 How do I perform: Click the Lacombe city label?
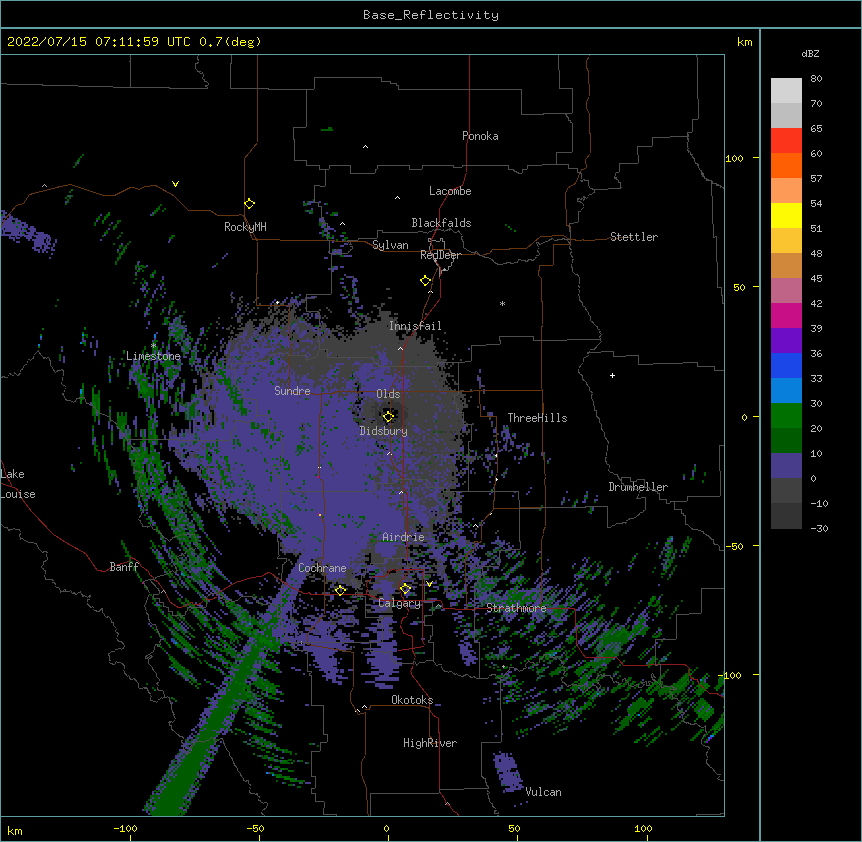click(450, 191)
